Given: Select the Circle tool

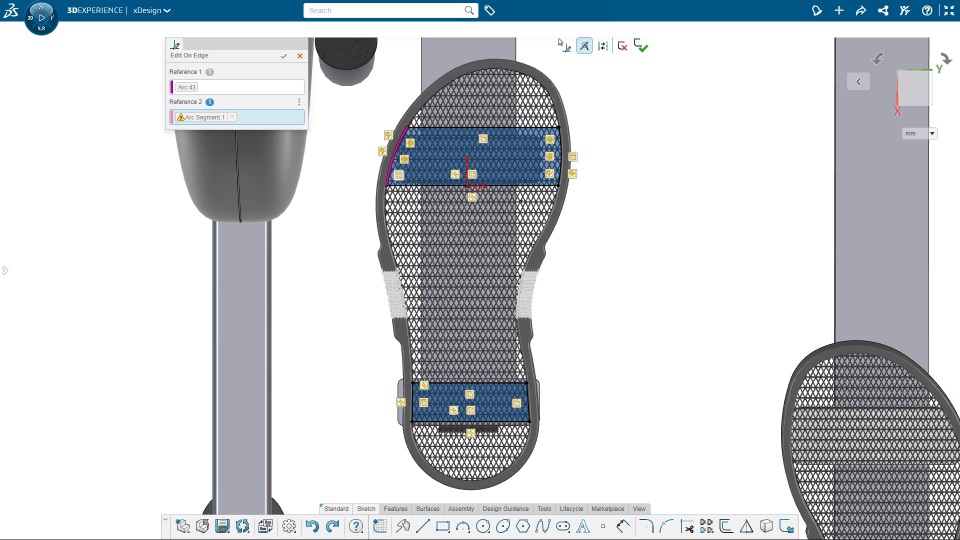Looking at the screenshot, I should (x=483, y=526).
